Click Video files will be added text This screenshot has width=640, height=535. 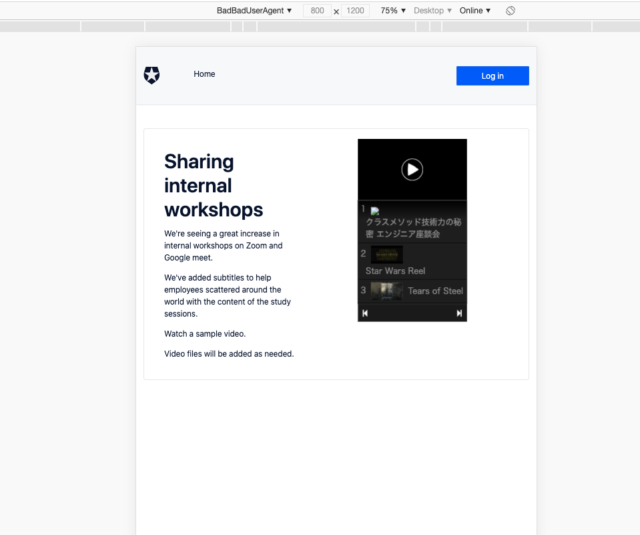[x=229, y=354]
